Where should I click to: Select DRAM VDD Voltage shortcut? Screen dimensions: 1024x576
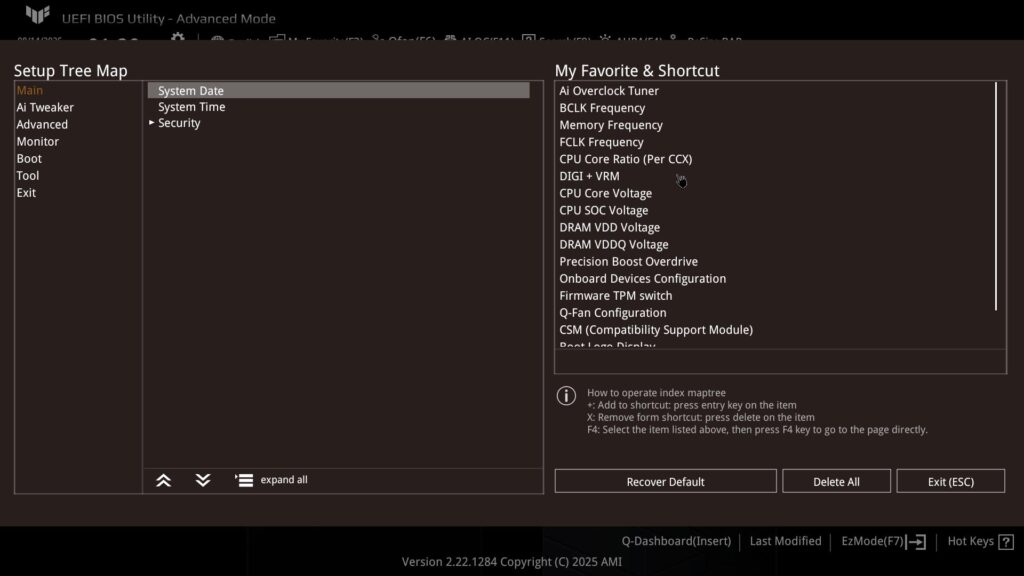(x=609, y=227)
